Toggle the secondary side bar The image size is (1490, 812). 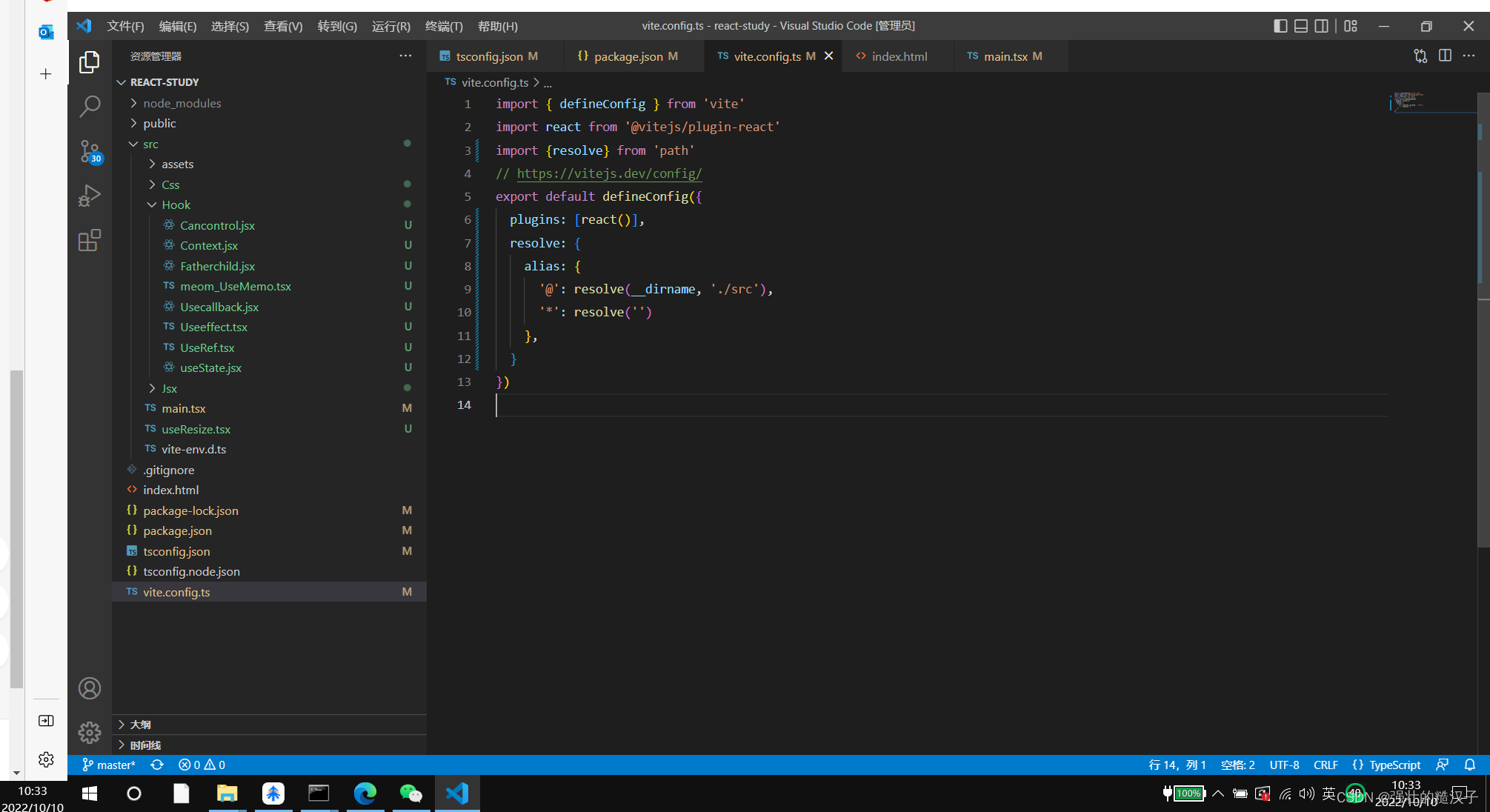point(1321,25)
